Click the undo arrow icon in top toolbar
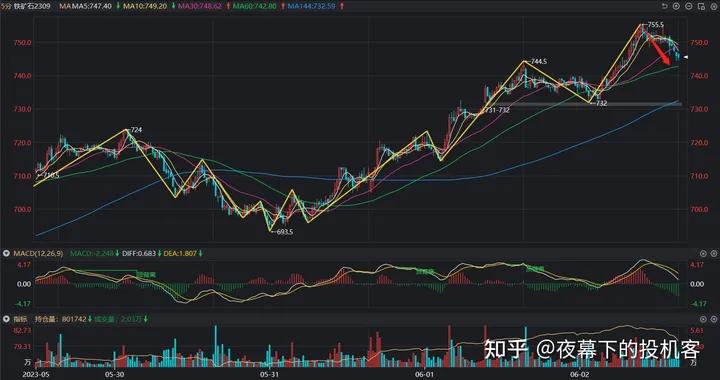Screen dimensions: 720x380 [x=664, y=6]
